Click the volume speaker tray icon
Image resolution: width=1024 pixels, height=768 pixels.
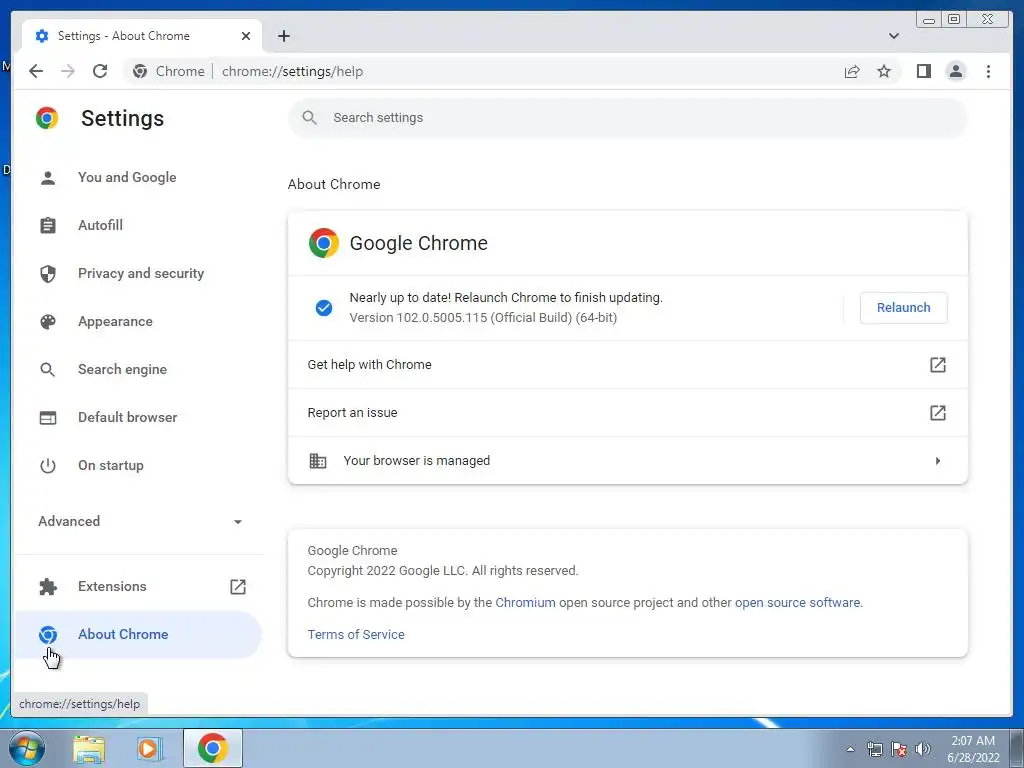923,749
